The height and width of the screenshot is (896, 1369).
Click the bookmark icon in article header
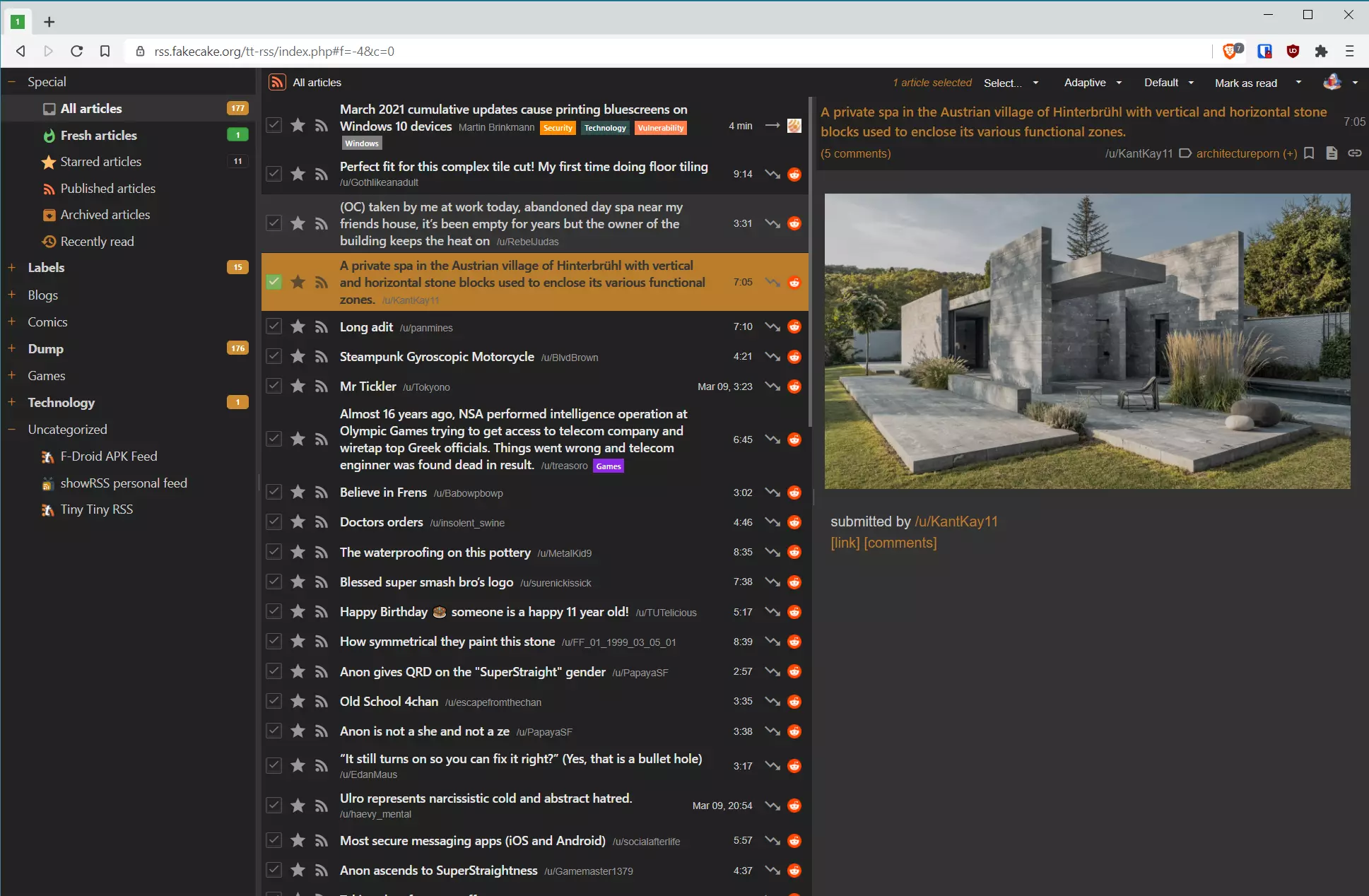click(1309, 153)
